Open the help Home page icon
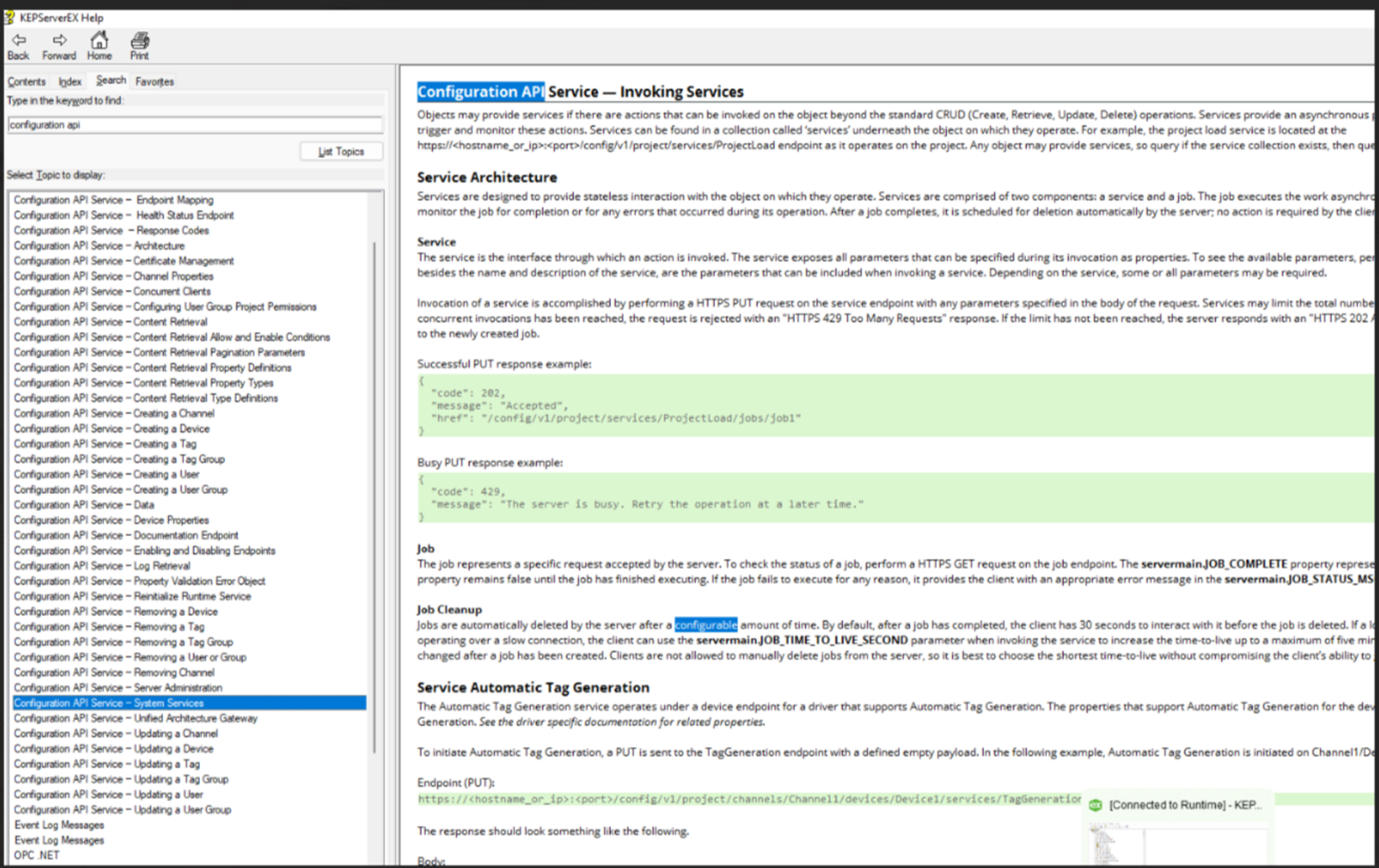1379x868 pixels. click(98, 39)
